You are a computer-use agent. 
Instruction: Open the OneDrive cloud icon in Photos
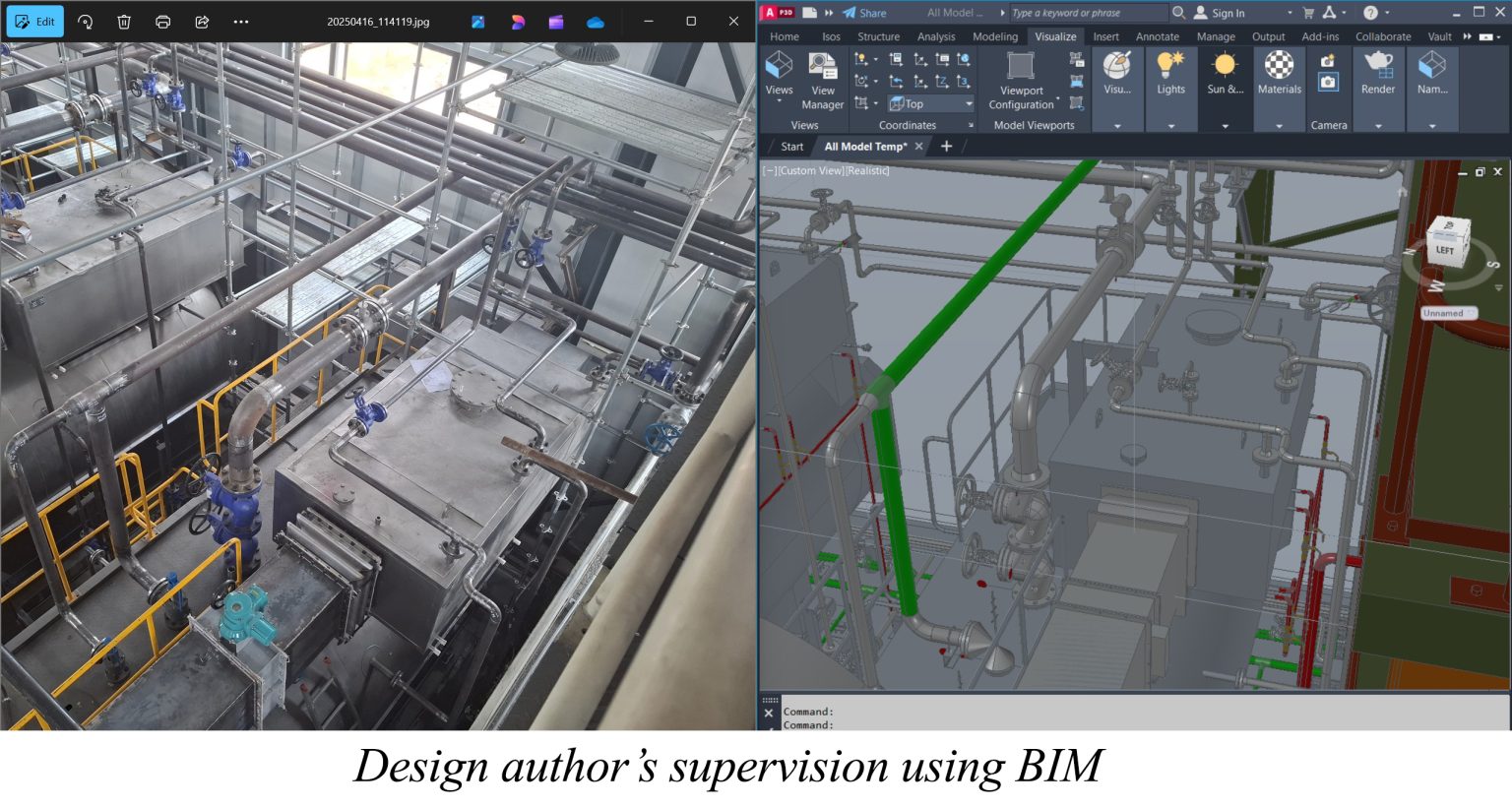[x=596, y=22]
